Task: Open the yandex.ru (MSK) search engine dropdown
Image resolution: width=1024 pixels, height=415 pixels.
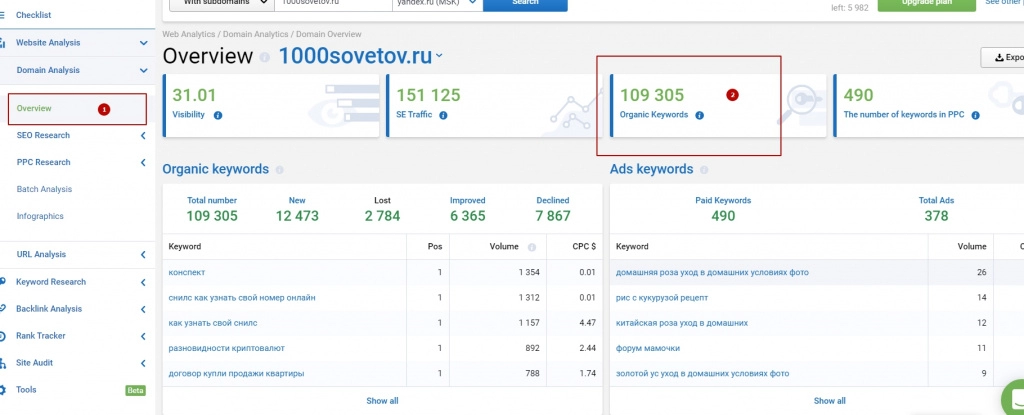Action: [437, 3]
